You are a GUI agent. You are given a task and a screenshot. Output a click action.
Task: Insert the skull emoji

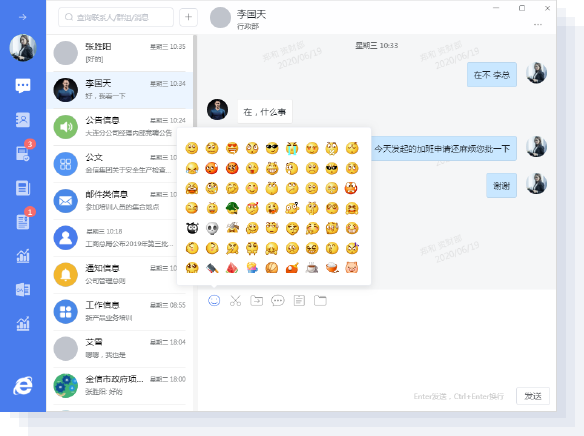pyautogui.click(x=212, y=228)
